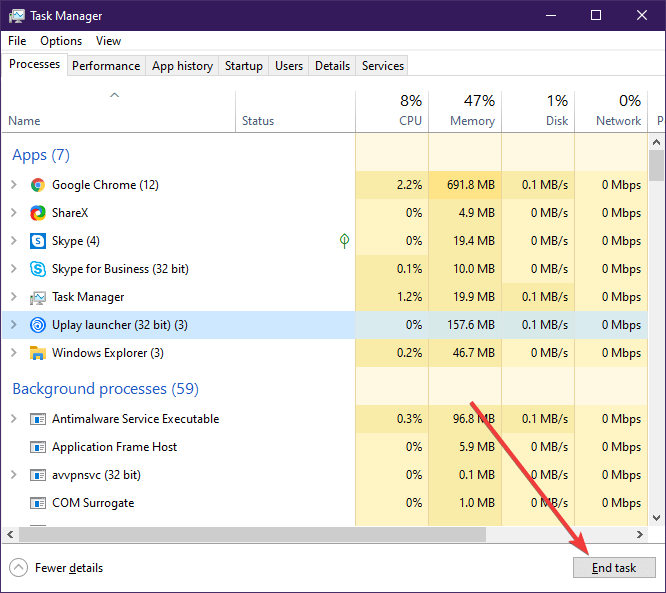666x593 pixels.
Task: Sort by the CPU column header
Action: (392, 111)
